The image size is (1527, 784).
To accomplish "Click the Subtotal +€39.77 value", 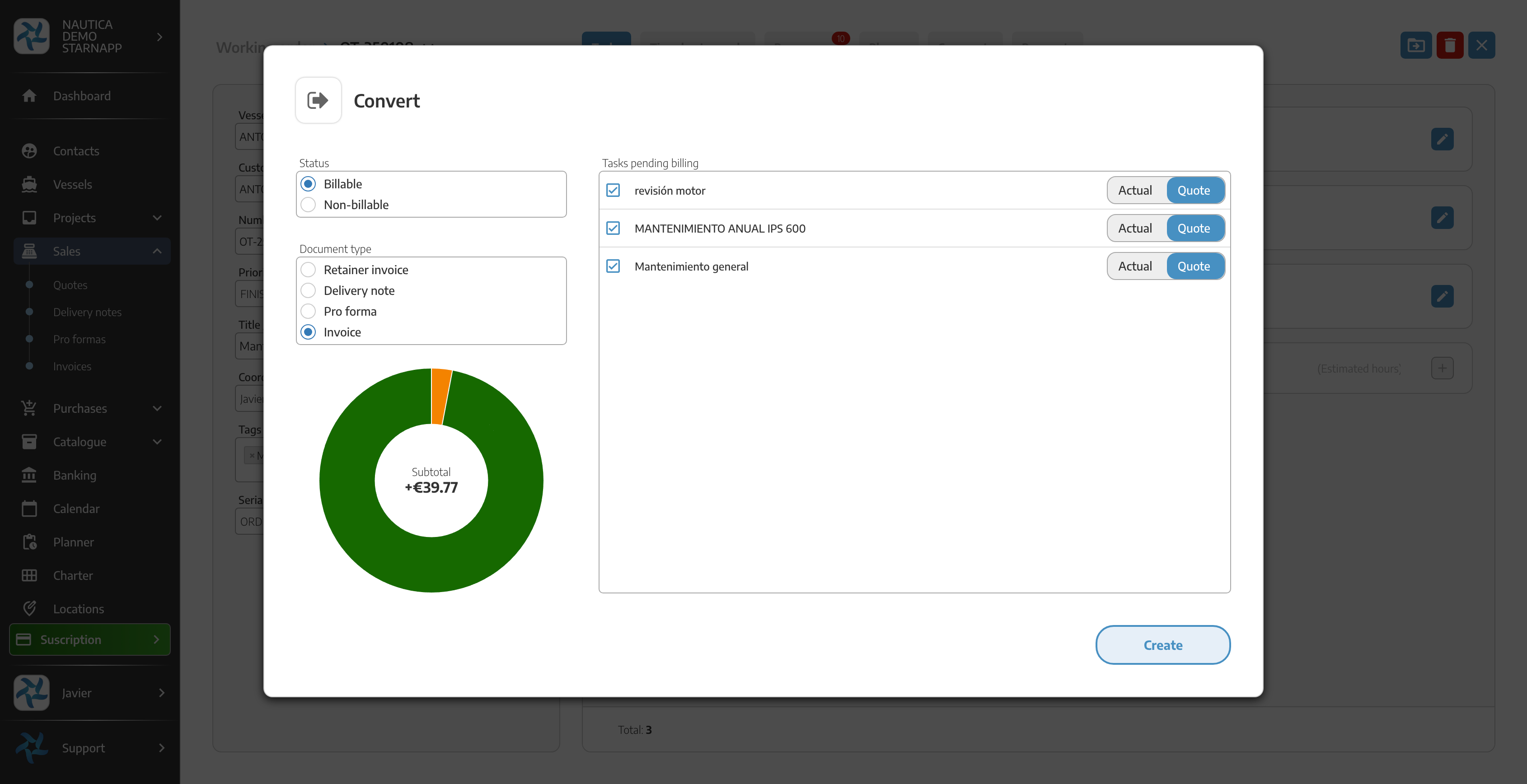I will tap(431, 488).
